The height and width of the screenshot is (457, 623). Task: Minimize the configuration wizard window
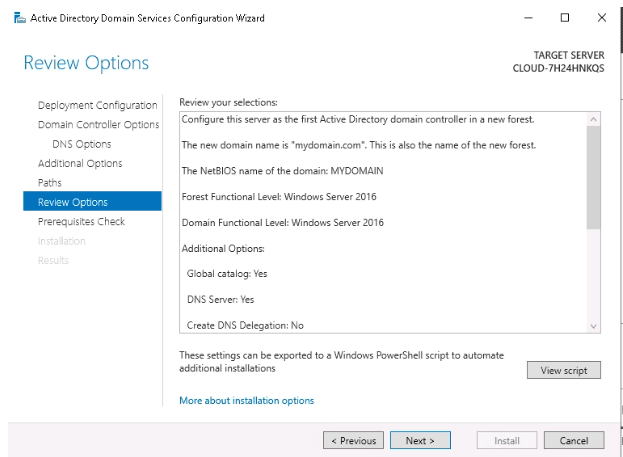tap(528, 18)
